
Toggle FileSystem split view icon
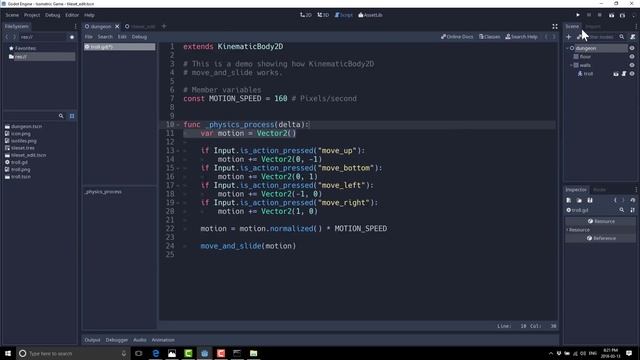tap(72, 116)
